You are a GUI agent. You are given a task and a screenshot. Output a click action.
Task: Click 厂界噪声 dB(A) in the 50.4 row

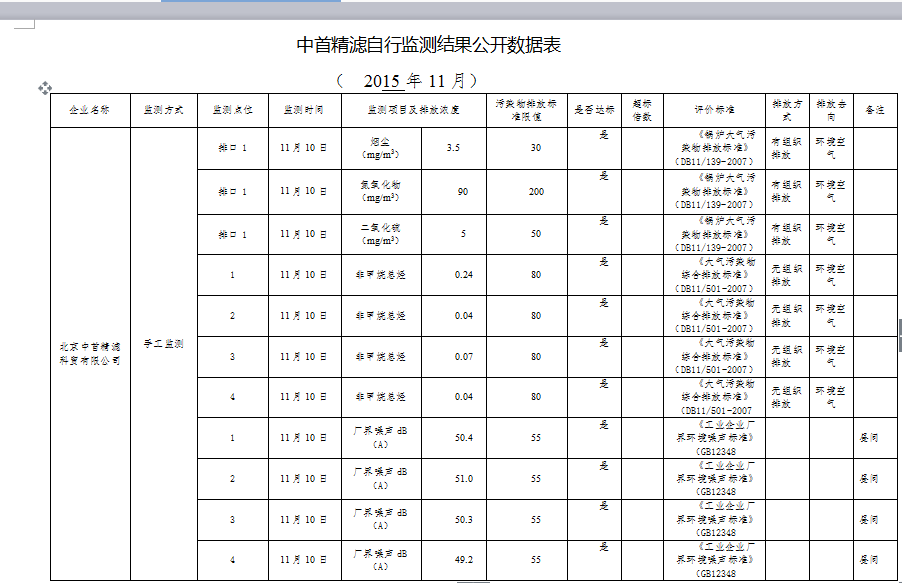(x=380, y=438)
